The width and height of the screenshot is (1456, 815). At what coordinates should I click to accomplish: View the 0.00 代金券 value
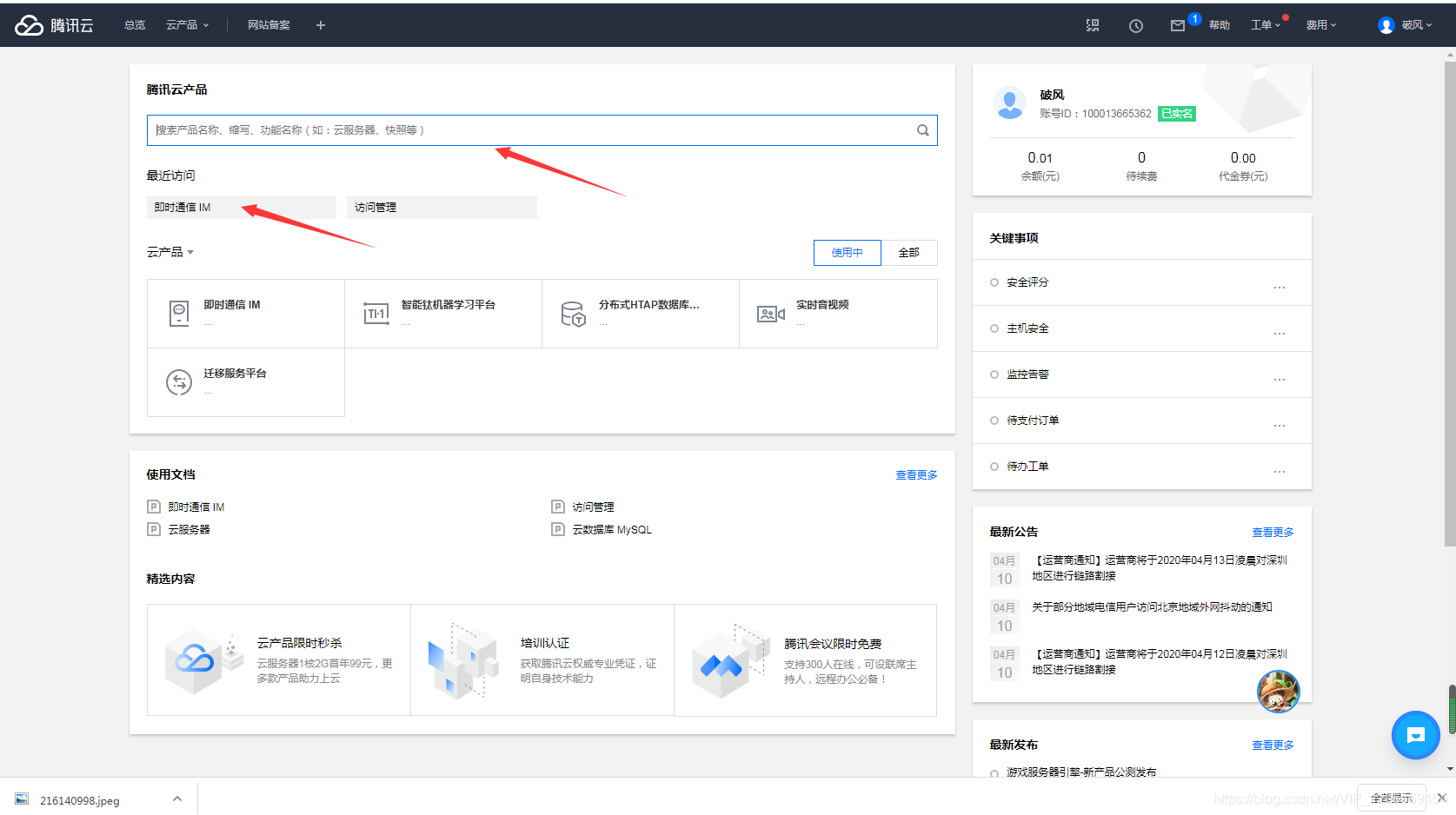pos(1243,158)
